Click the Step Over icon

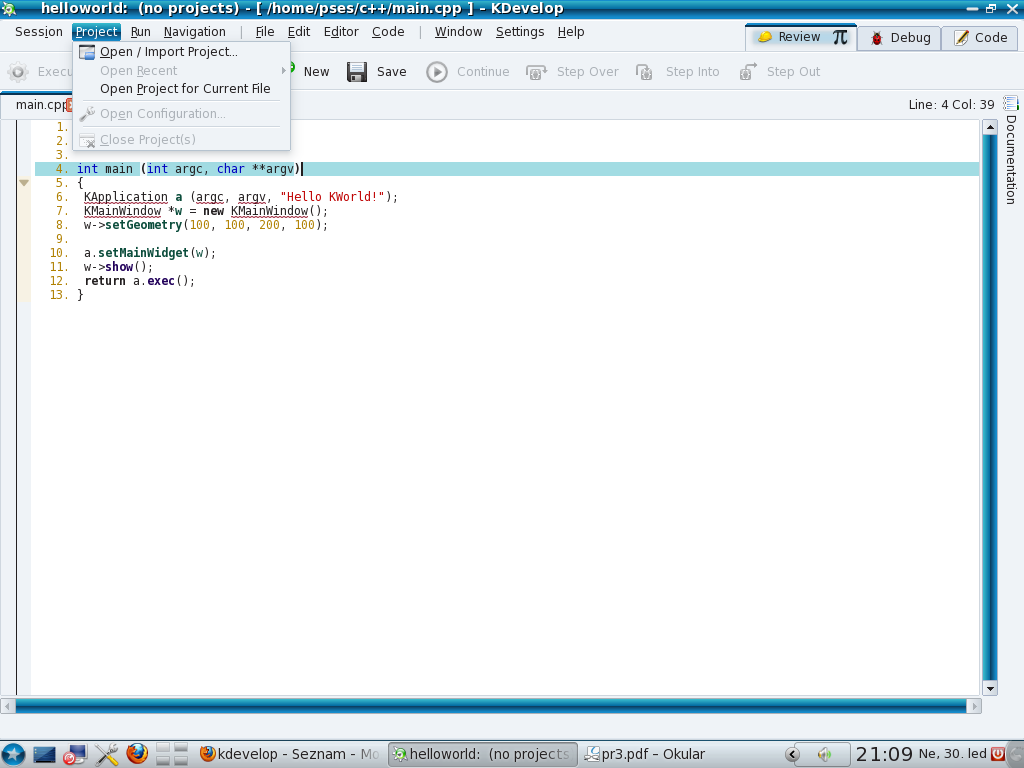click(x=536, y=72)
